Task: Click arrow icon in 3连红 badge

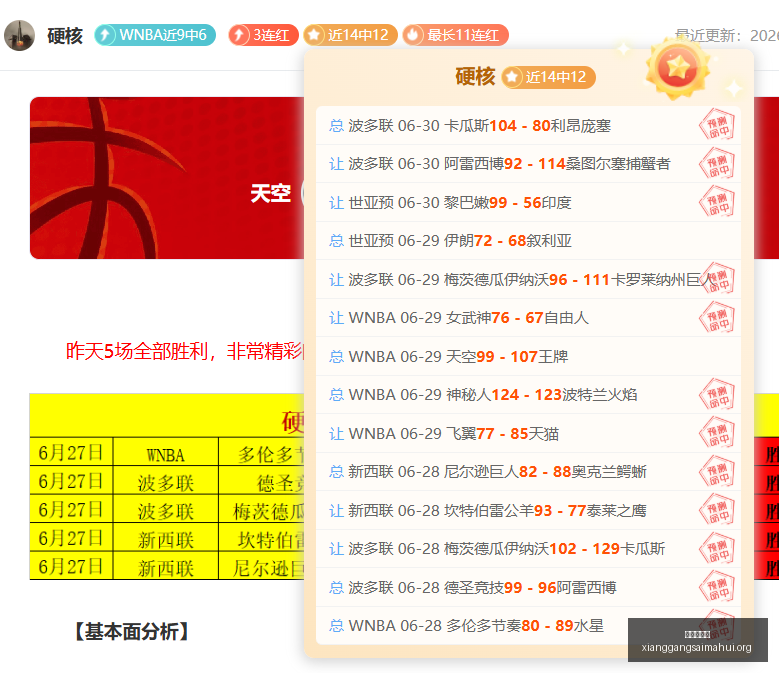Action: (239, 35)
